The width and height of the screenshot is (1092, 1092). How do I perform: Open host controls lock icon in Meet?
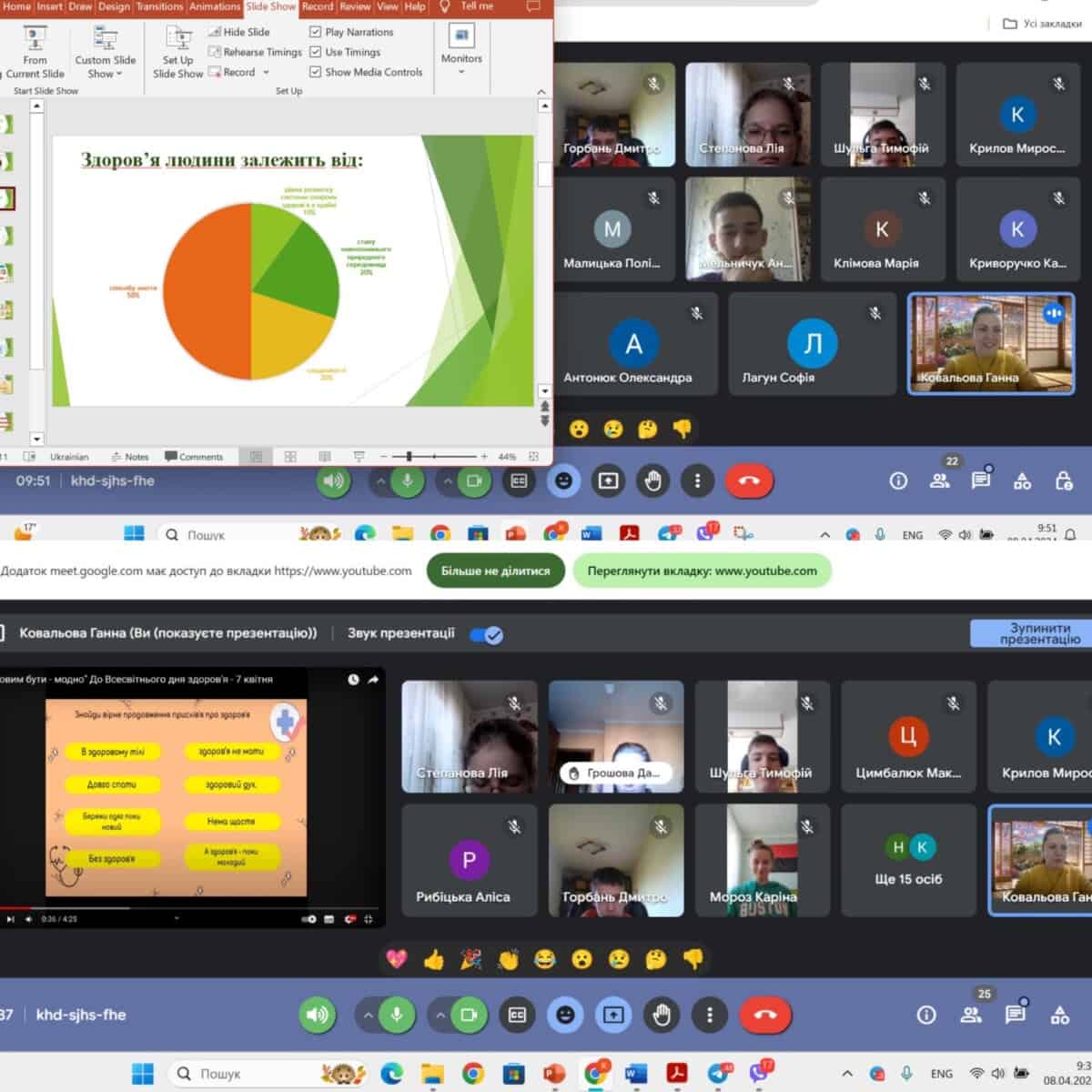pyautogui.click(x=1063, y=480)
